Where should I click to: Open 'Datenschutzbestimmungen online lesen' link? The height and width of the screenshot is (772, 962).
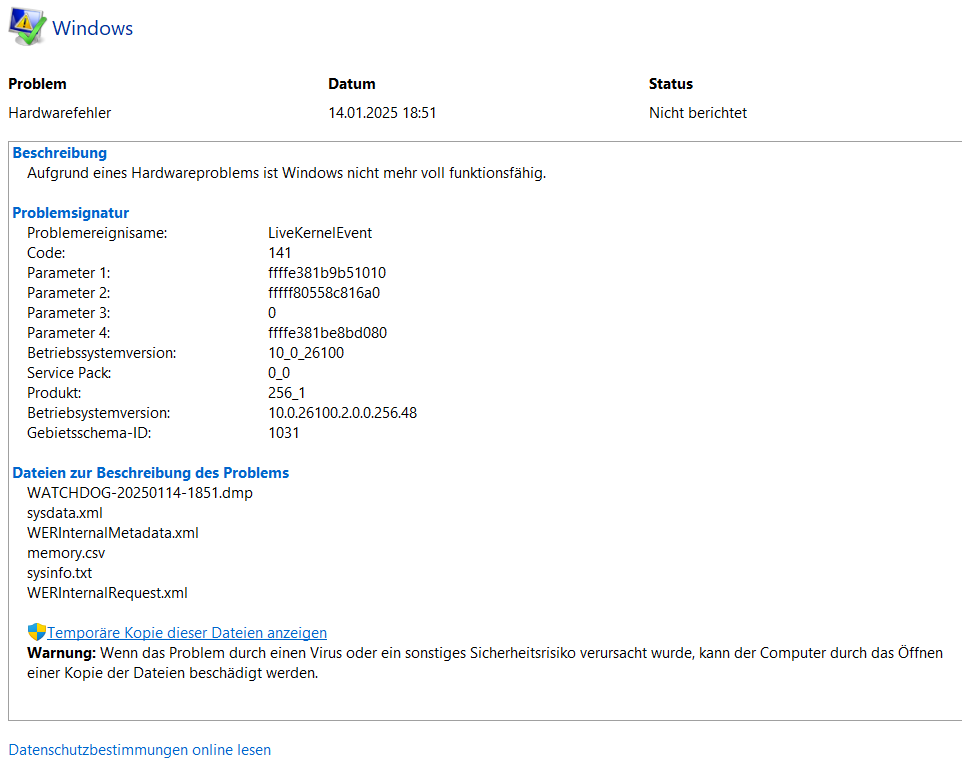pyautogui.click(x=139, y=750)
